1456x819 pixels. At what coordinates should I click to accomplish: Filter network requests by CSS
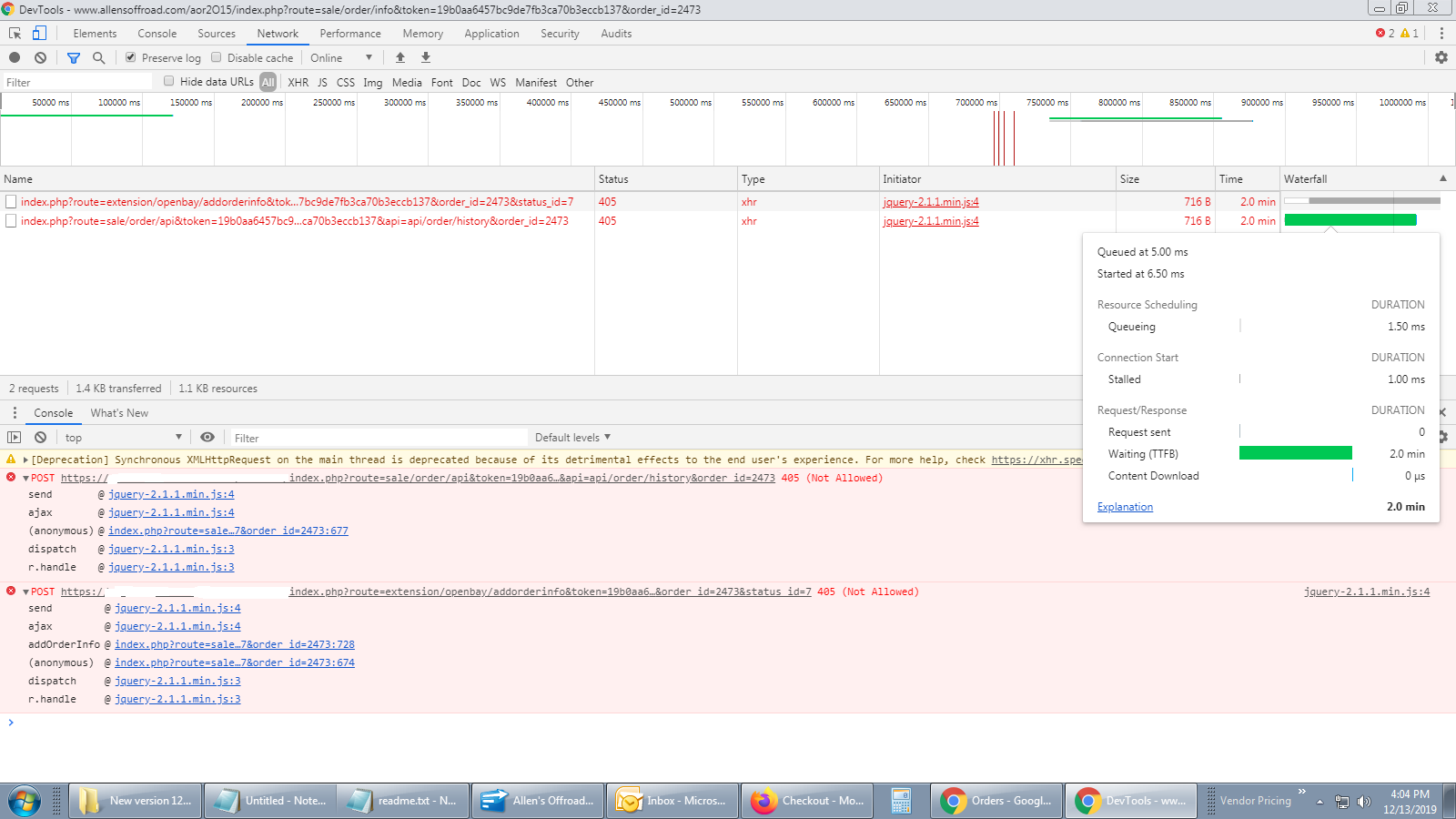click(346, 82)
